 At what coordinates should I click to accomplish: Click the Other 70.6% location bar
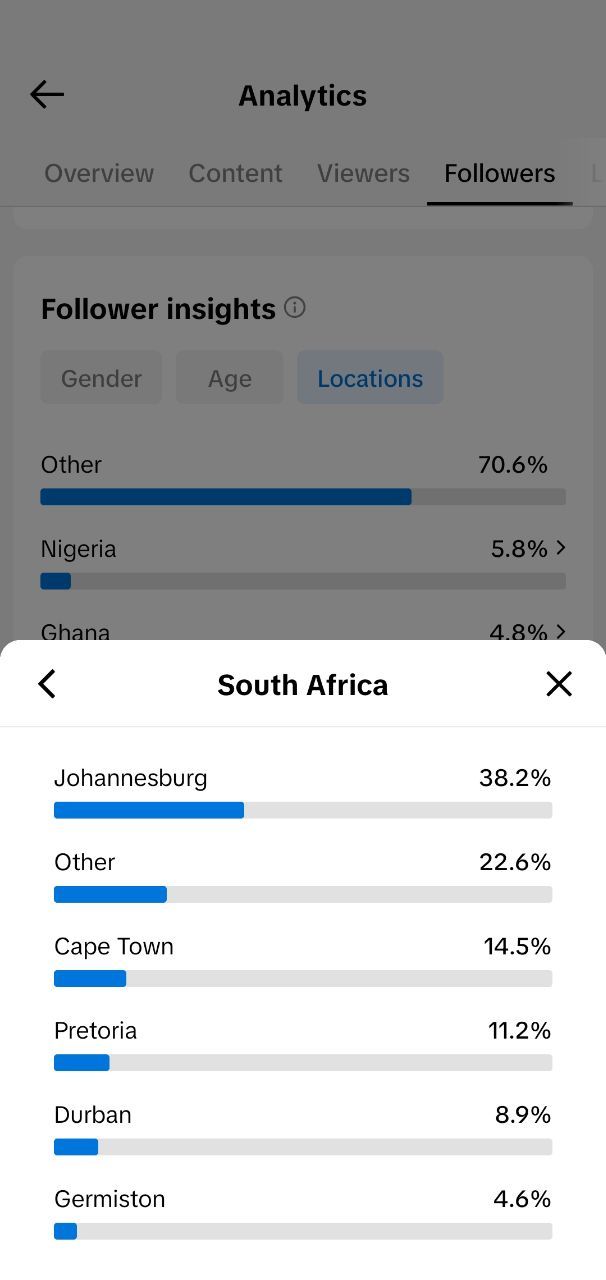pos(303,497)
